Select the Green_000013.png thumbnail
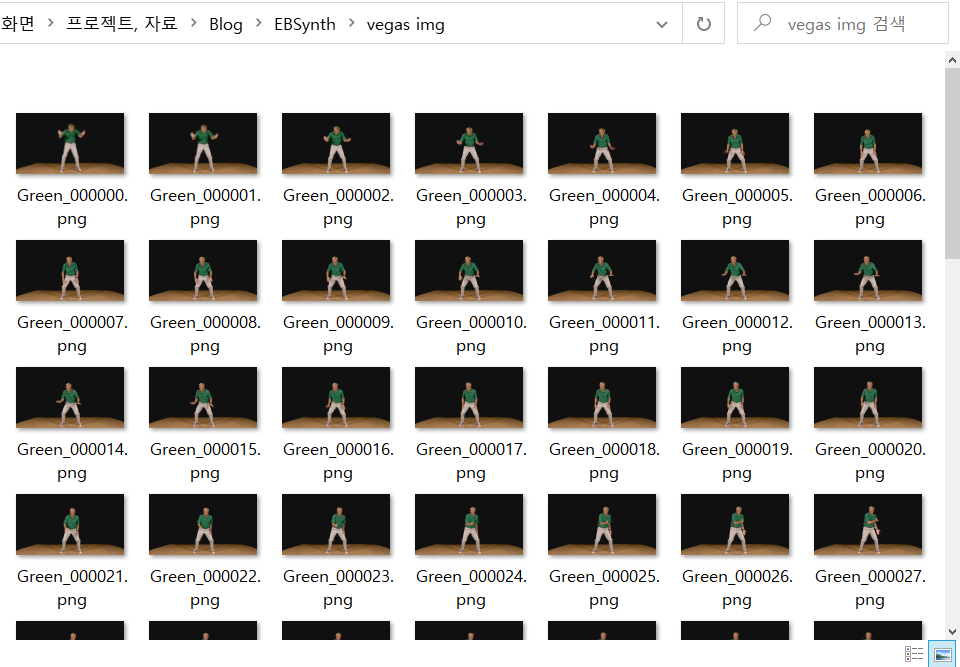960x667 pixels. 868,270
